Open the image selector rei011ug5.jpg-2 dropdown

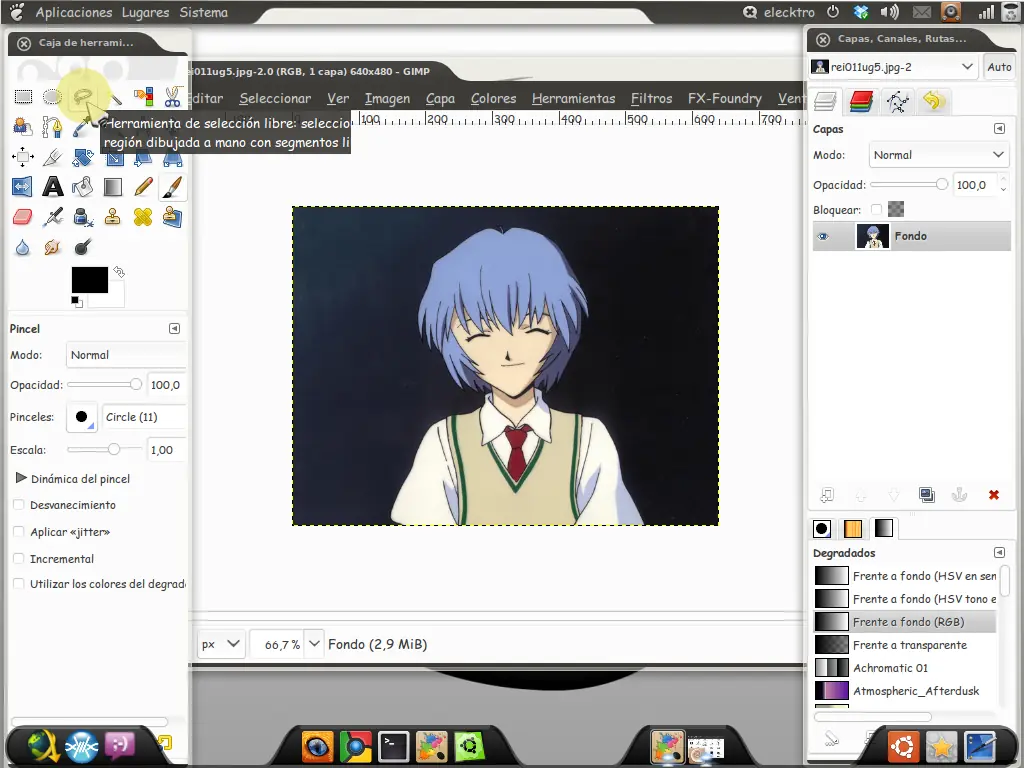point(893,67)
